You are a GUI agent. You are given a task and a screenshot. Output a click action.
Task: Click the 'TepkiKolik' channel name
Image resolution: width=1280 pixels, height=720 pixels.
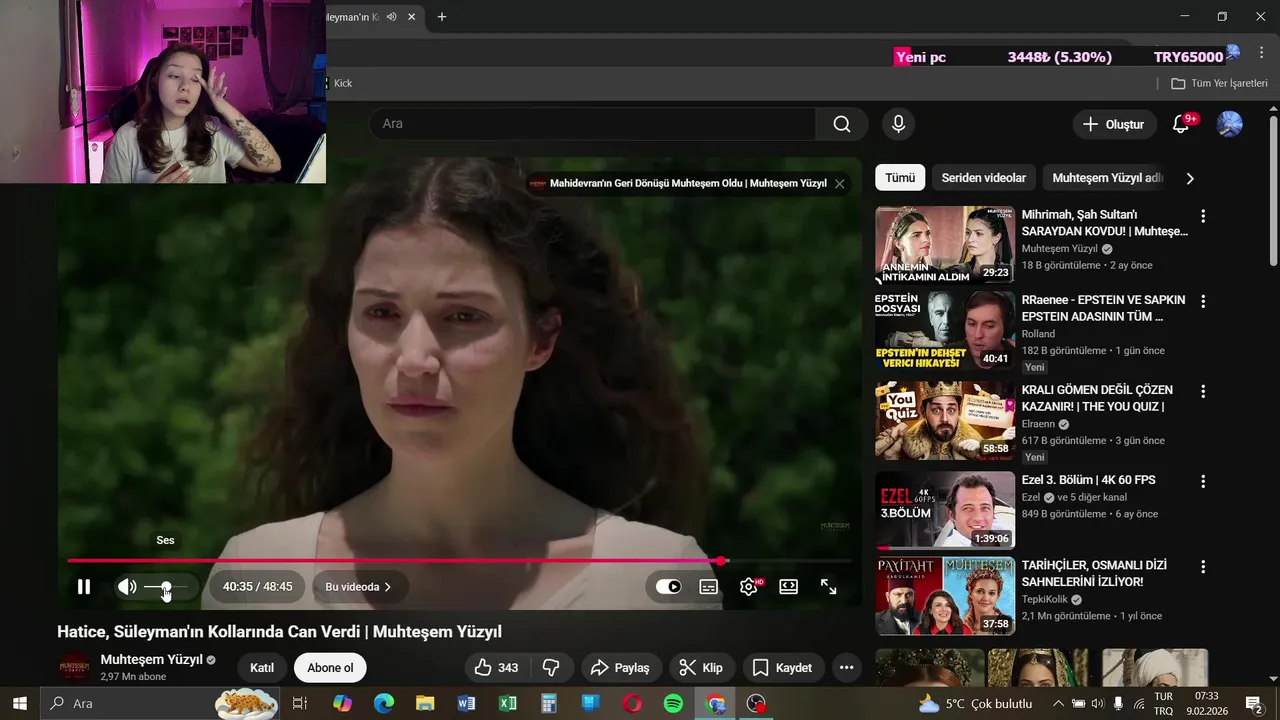(x=1045, y=600)
